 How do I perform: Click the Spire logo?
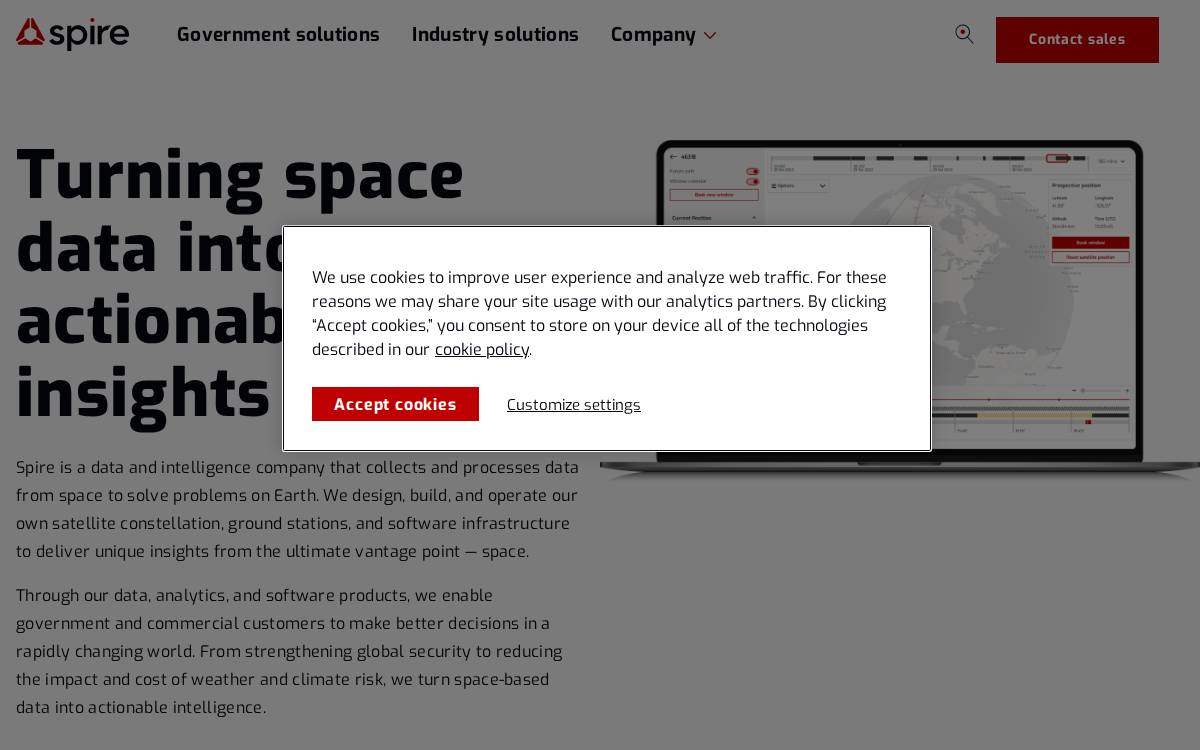(72, 34)
